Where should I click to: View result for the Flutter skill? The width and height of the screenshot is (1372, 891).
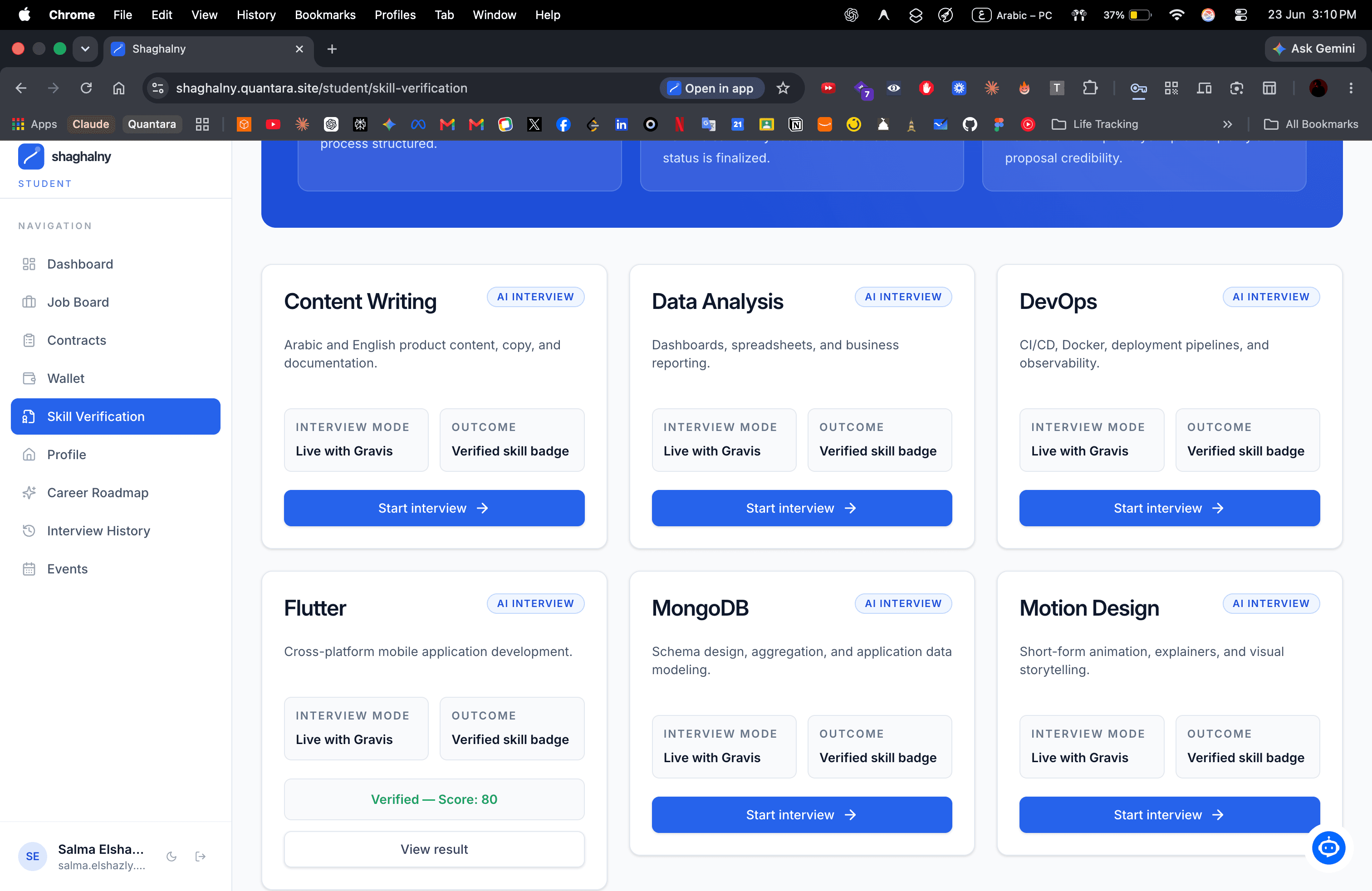coord(434,850)
